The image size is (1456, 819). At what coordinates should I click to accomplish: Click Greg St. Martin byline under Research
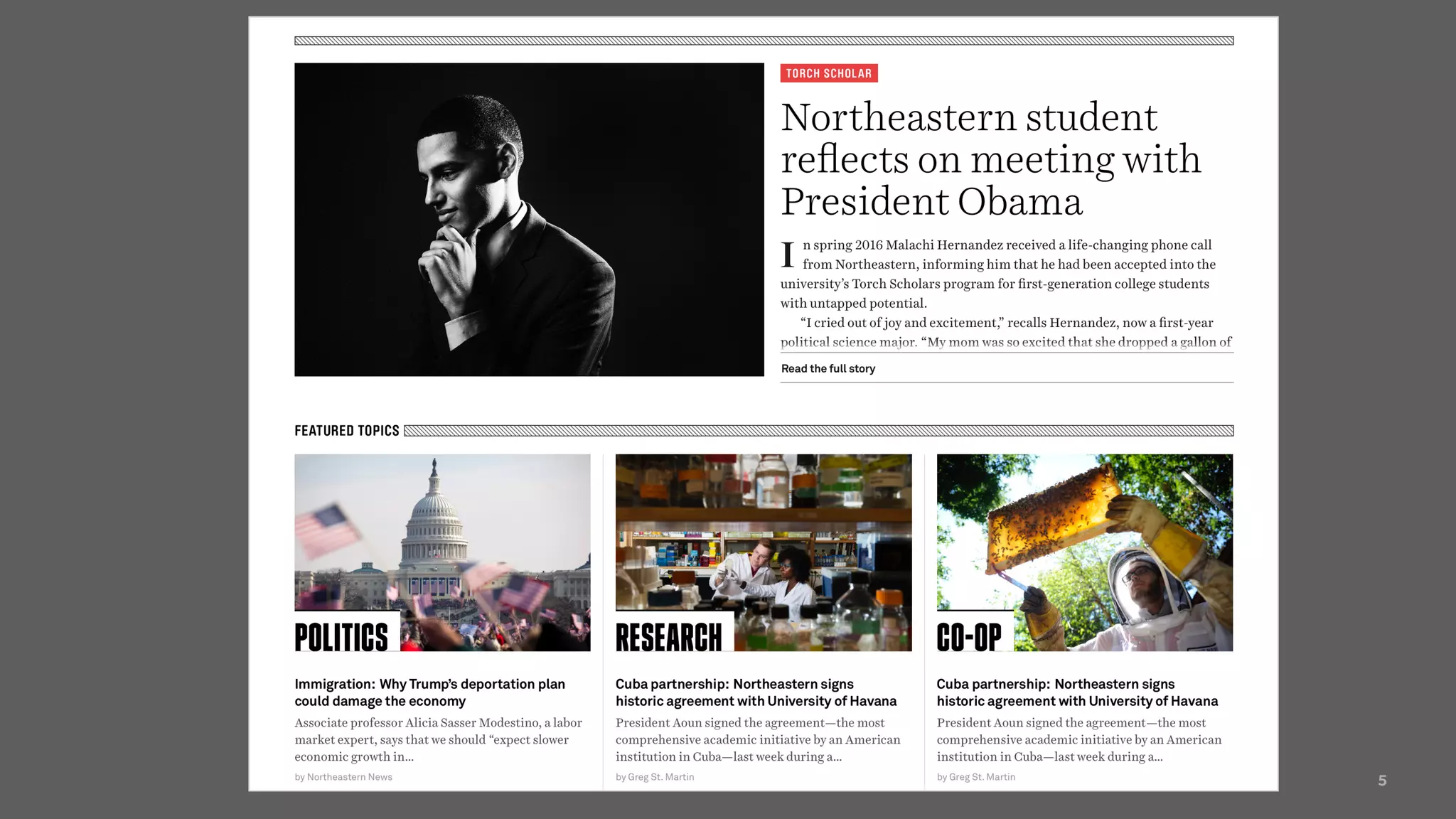(655, 777)
